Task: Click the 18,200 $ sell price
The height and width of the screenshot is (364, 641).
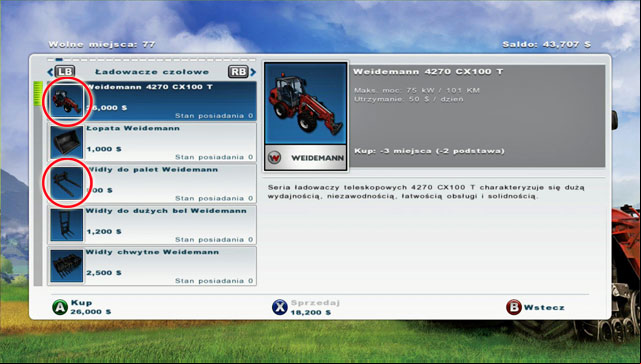Action: [x=311, y=312]
